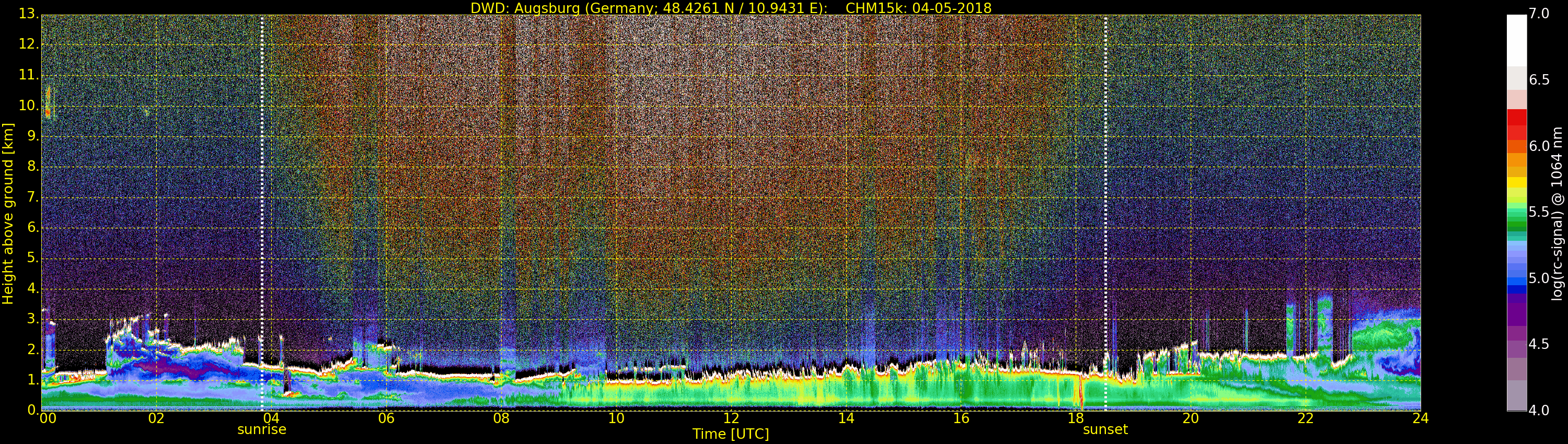This screenshot has height=444, width=1568.
Task: Click the 18 tick on the time axis
Action: coord(1076,418)
